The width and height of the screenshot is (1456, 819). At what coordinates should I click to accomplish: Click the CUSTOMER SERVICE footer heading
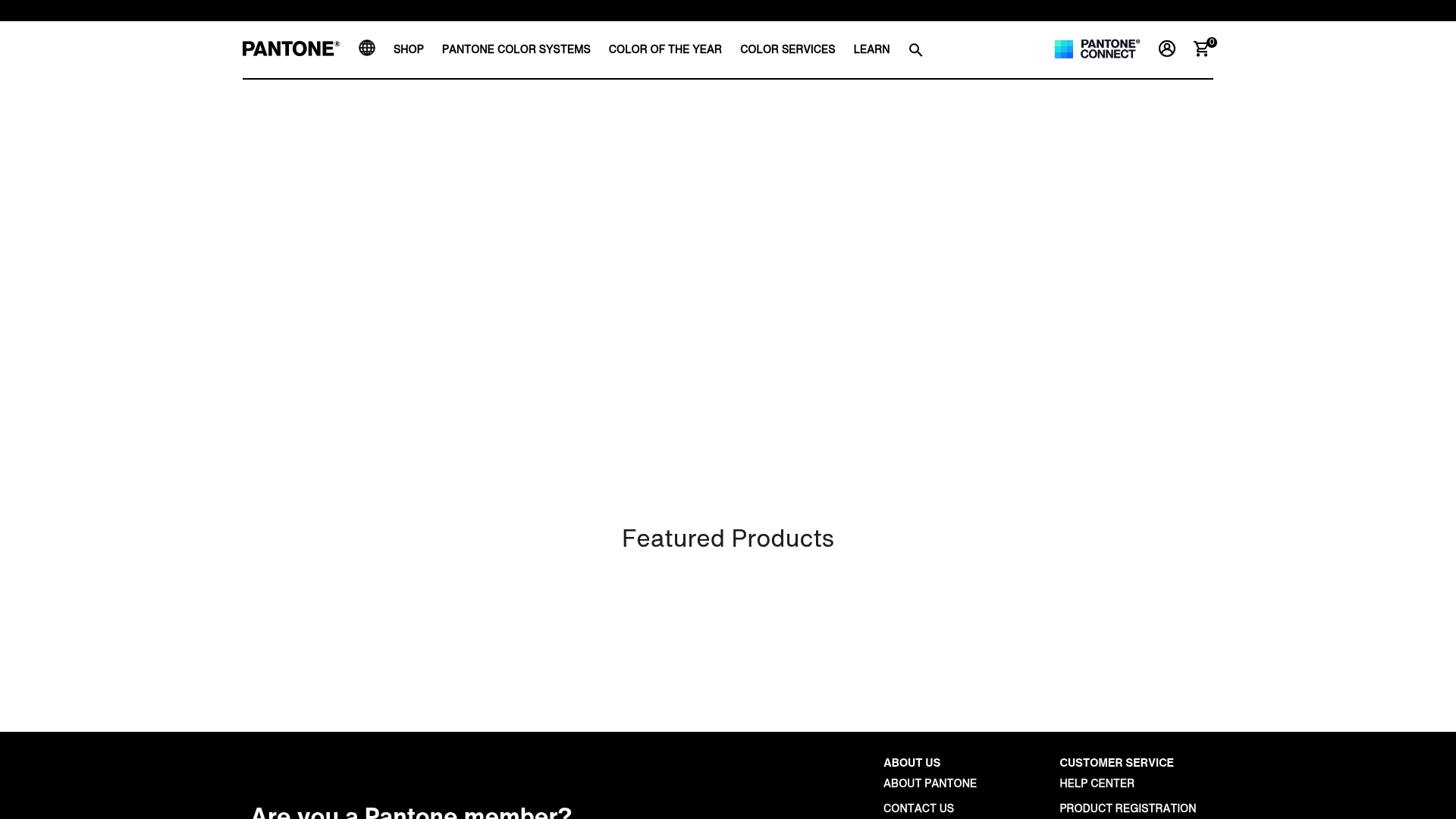[1116, 763]
